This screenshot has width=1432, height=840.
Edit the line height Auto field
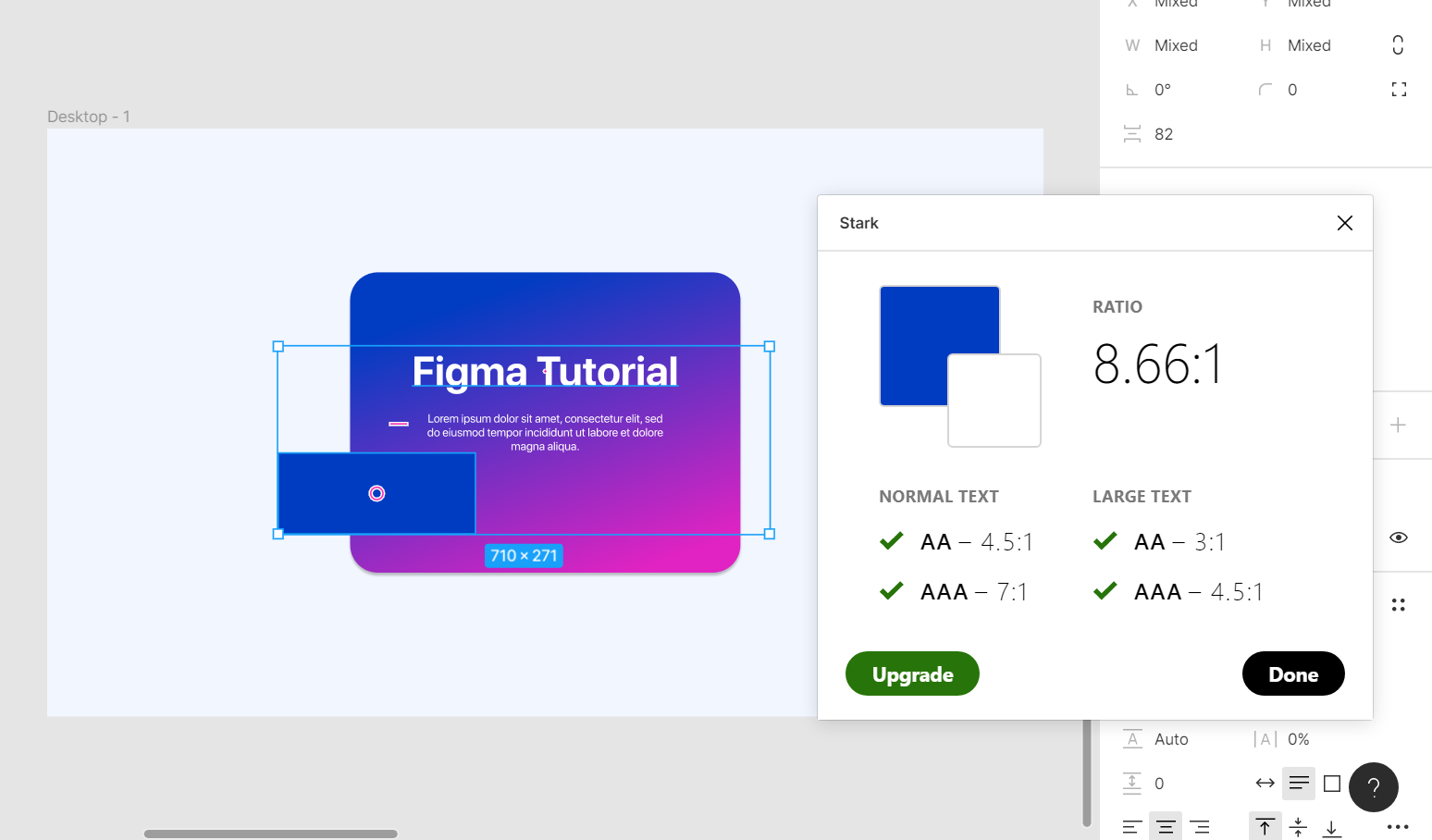point(1171,739)
